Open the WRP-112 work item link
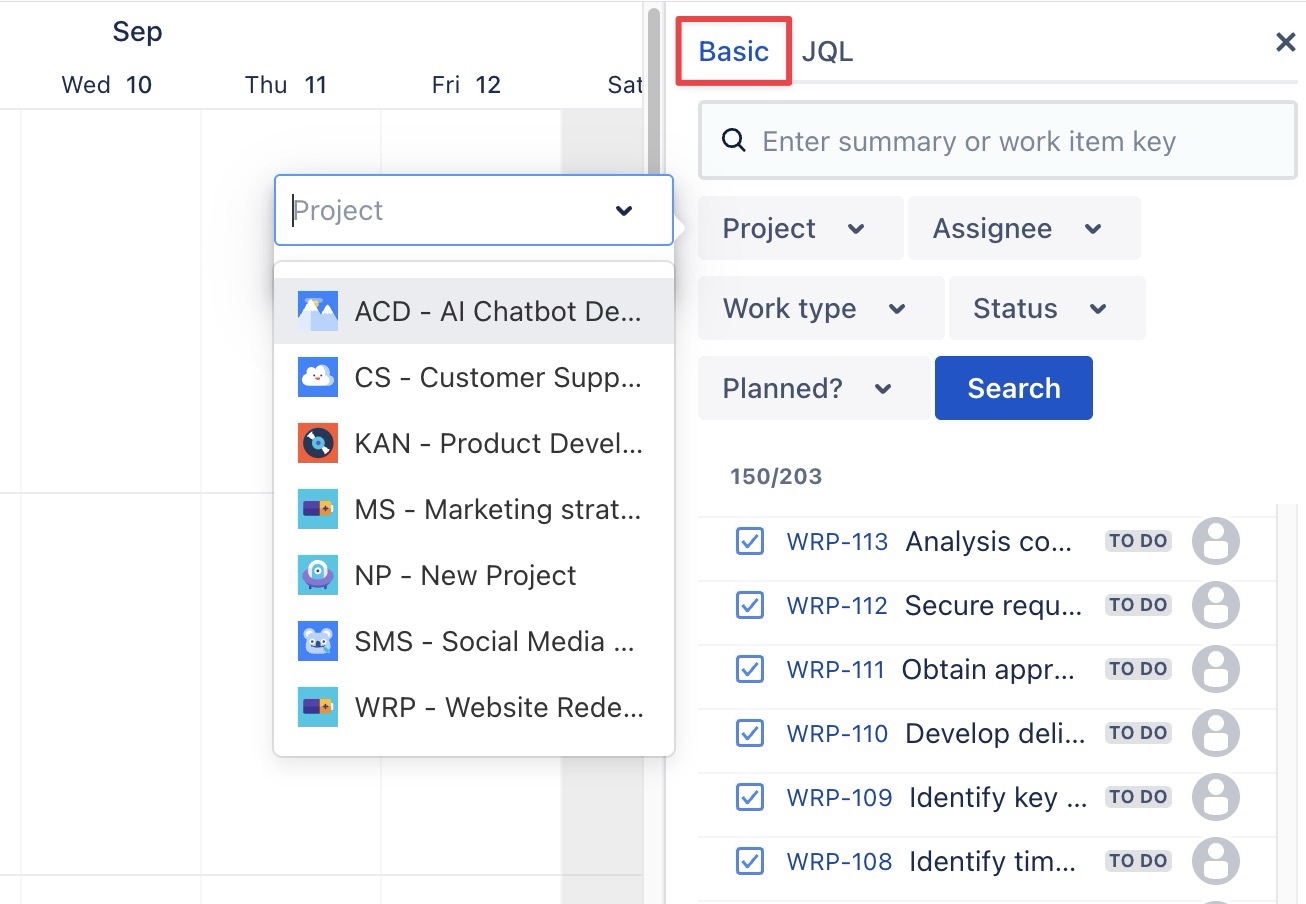This screenshot has height=904, width=1306. 837,606
